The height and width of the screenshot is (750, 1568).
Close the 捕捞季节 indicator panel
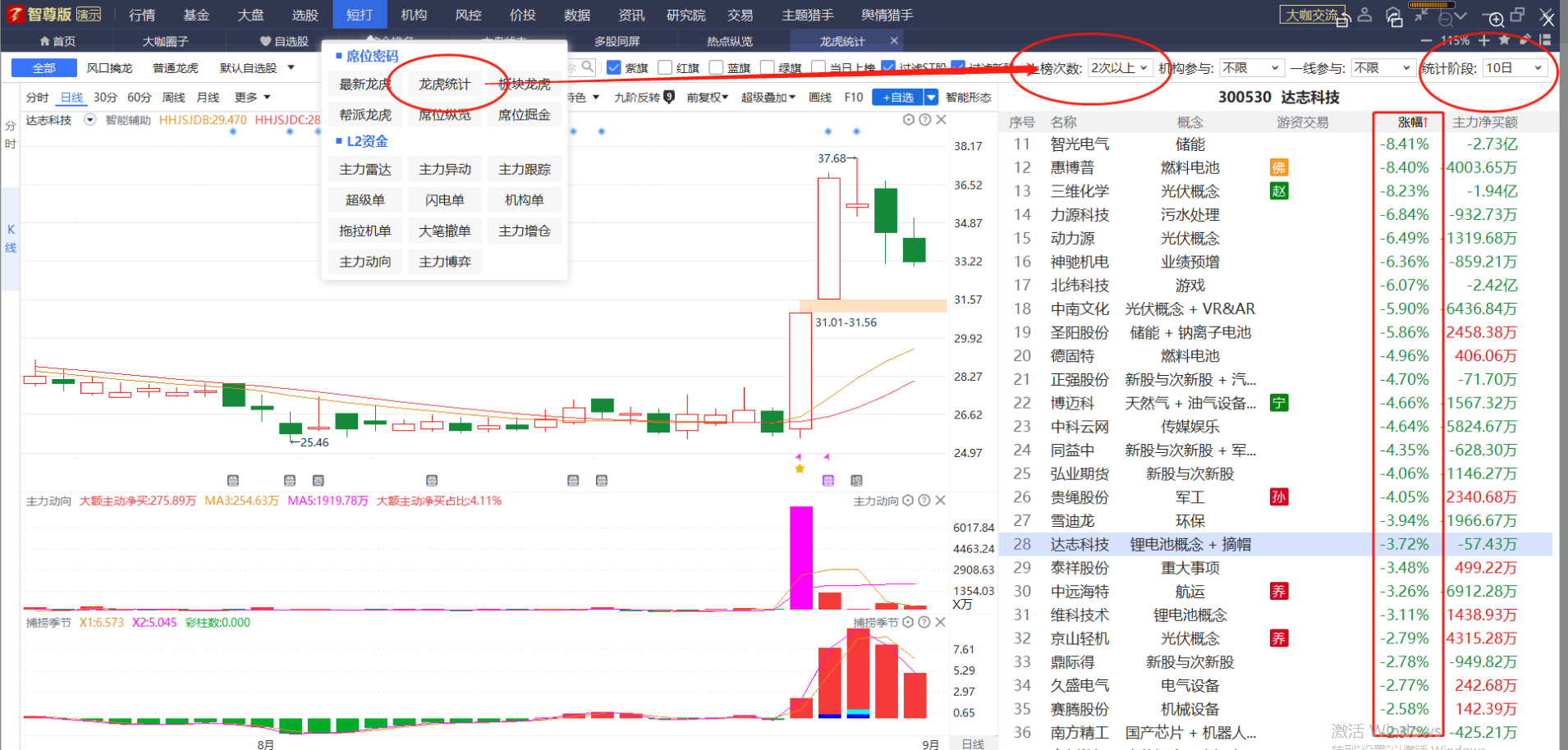coord(941,622)
